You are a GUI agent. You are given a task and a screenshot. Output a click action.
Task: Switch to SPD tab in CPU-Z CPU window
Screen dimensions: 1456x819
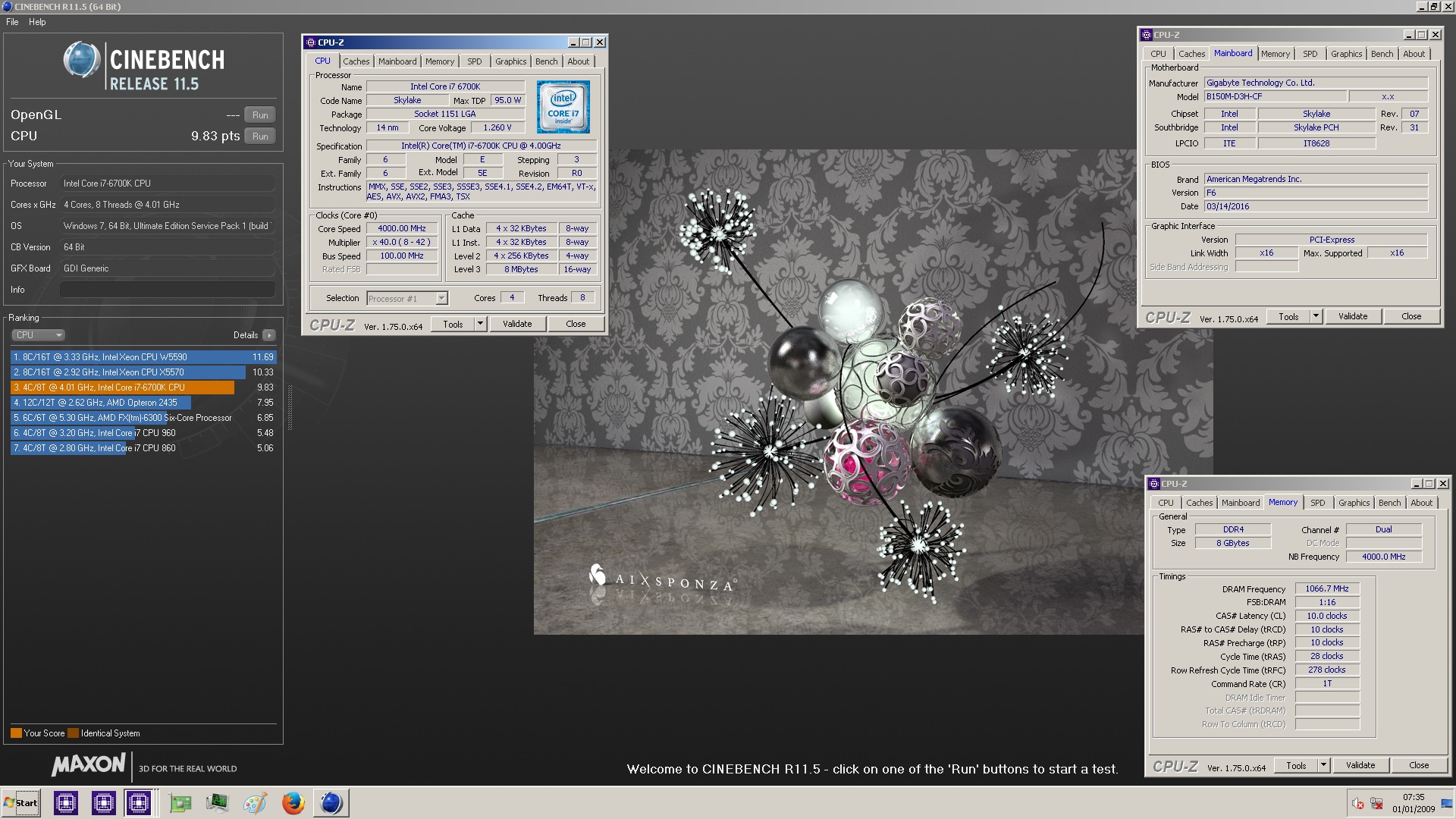[x=475, y=61]
